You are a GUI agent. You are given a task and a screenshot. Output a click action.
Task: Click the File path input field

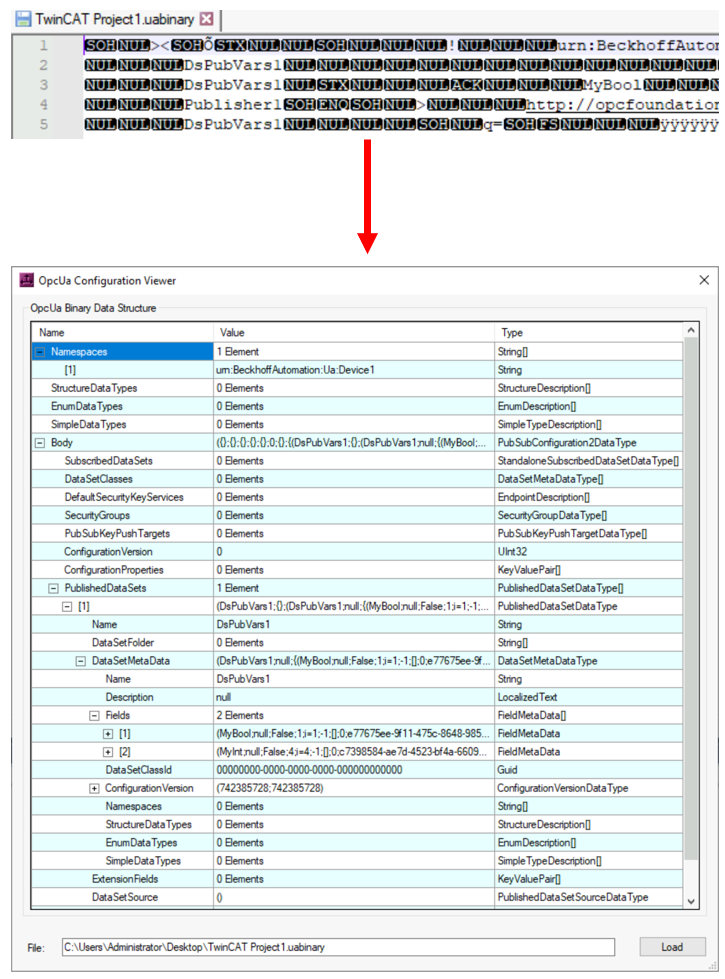point(338,947)
